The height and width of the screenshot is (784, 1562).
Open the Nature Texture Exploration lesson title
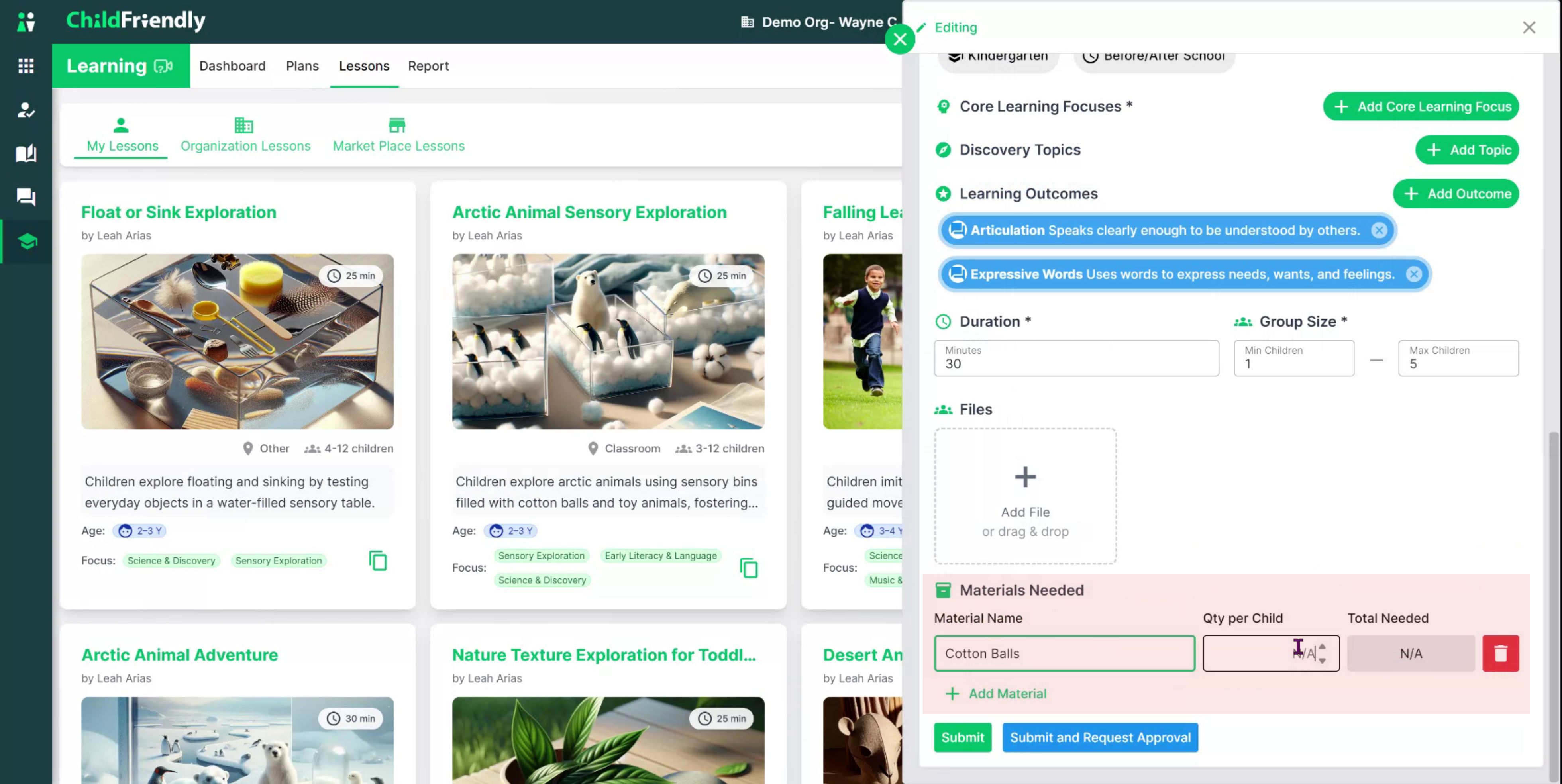604,655
